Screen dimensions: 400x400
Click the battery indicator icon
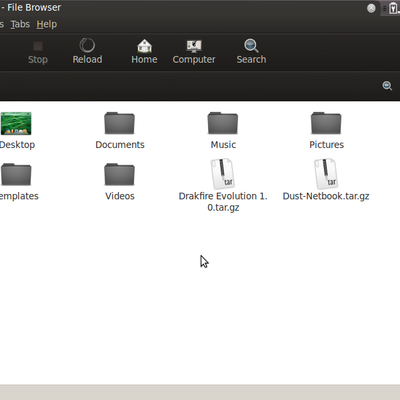pyautogui.click(x=394, y=8)
